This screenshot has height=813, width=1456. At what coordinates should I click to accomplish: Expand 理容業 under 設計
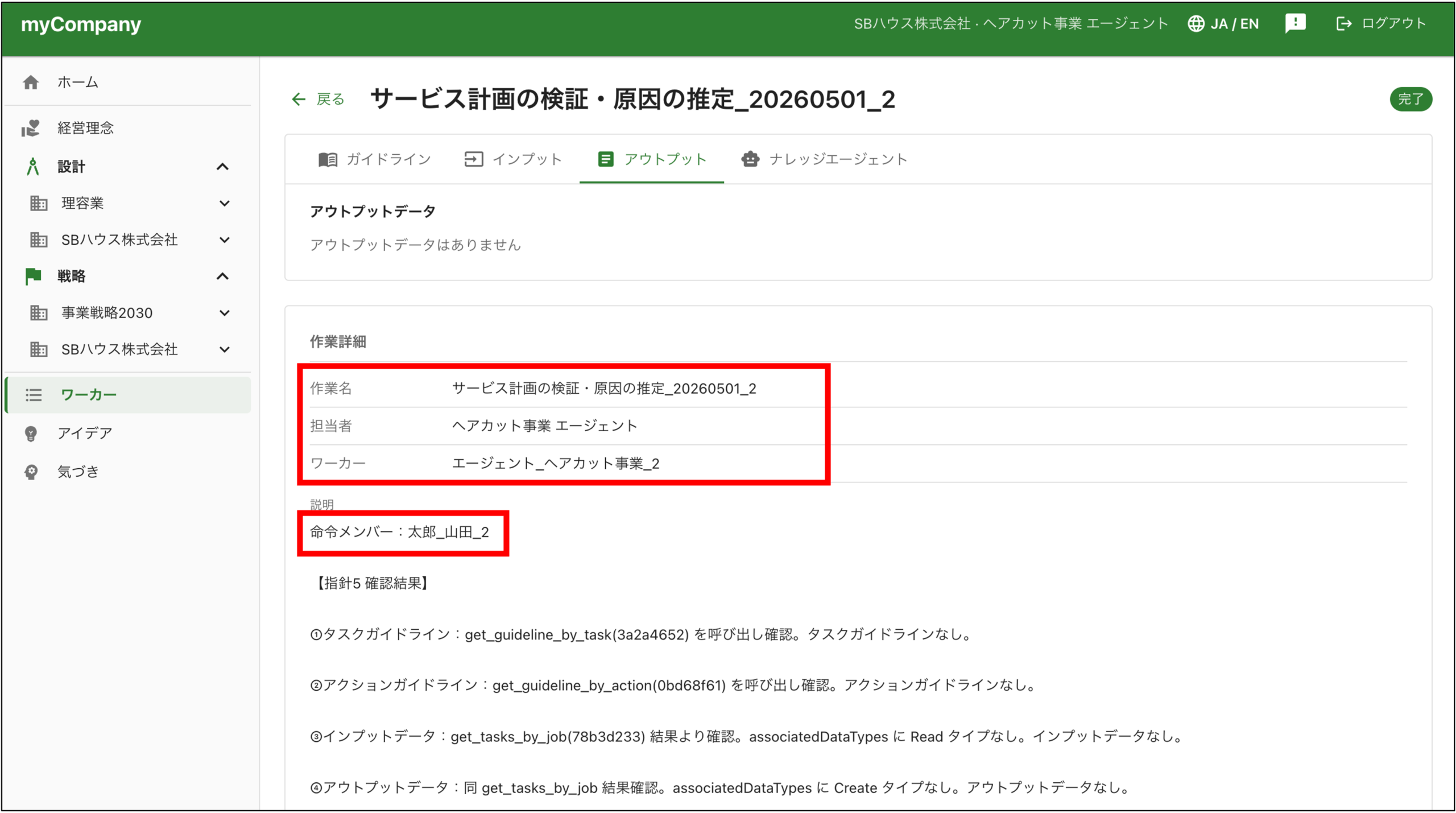[225, 204]
